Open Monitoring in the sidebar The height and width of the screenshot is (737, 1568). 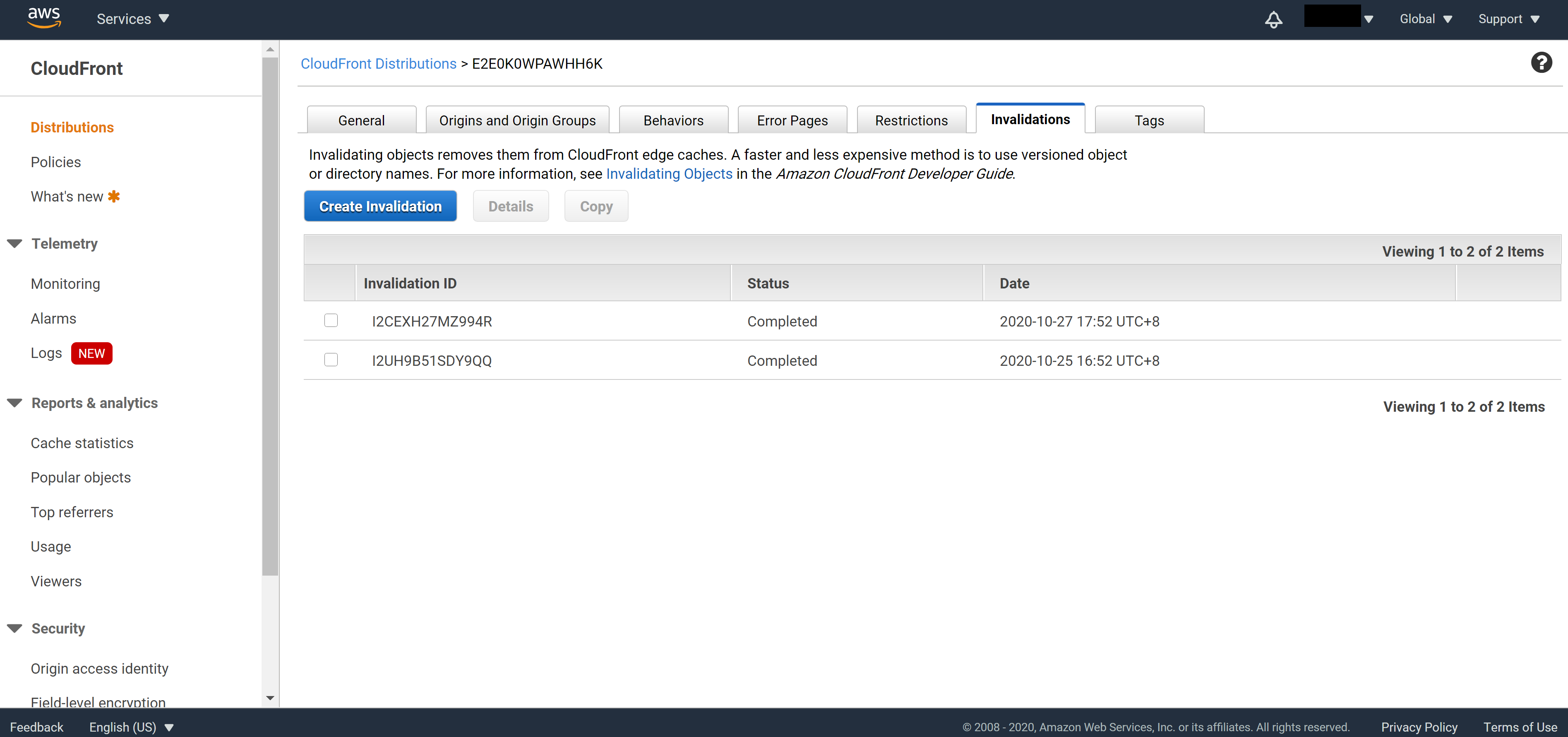pos(65,283)
